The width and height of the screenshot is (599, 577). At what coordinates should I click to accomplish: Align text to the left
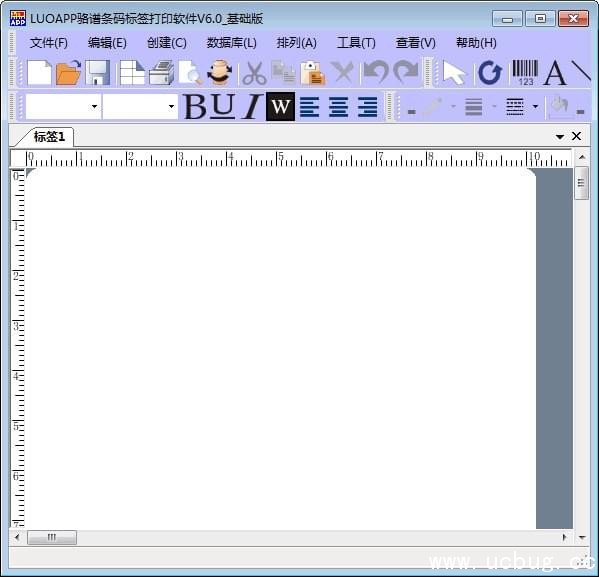pos(309,107)
